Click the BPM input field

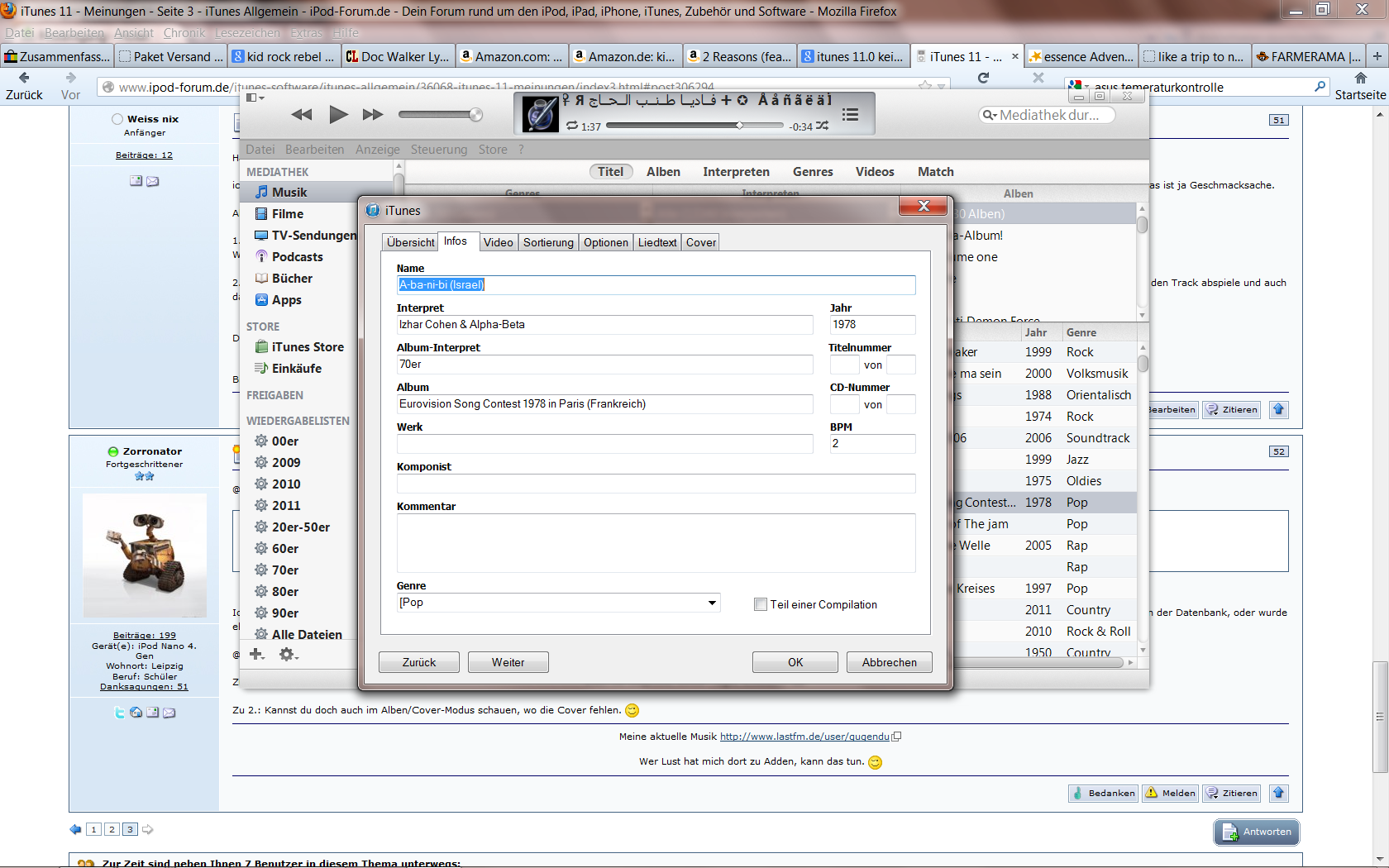pyautogui.click(x=872, y=443)
